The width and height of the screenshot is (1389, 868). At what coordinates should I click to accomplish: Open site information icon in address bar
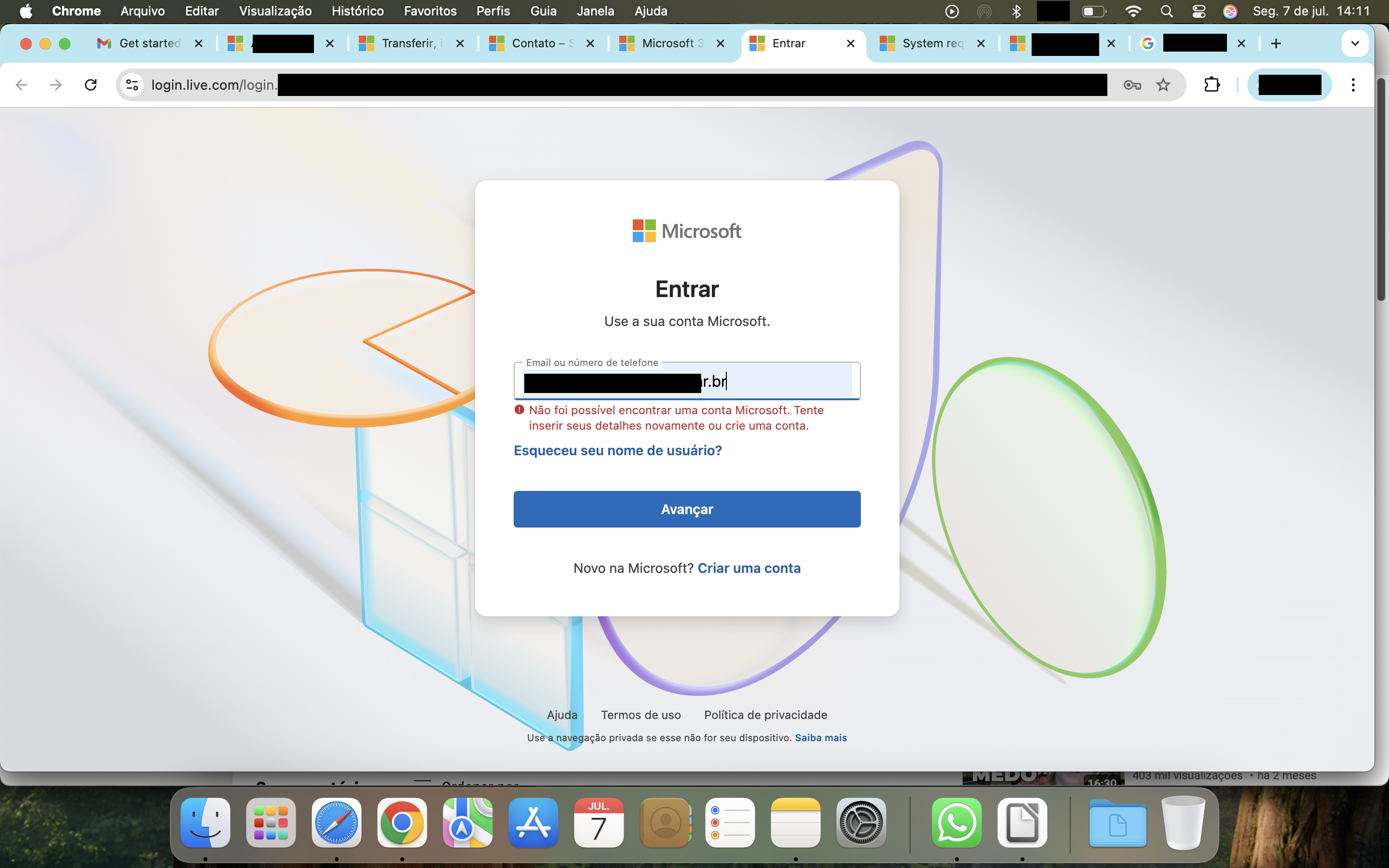coord(133,85)
